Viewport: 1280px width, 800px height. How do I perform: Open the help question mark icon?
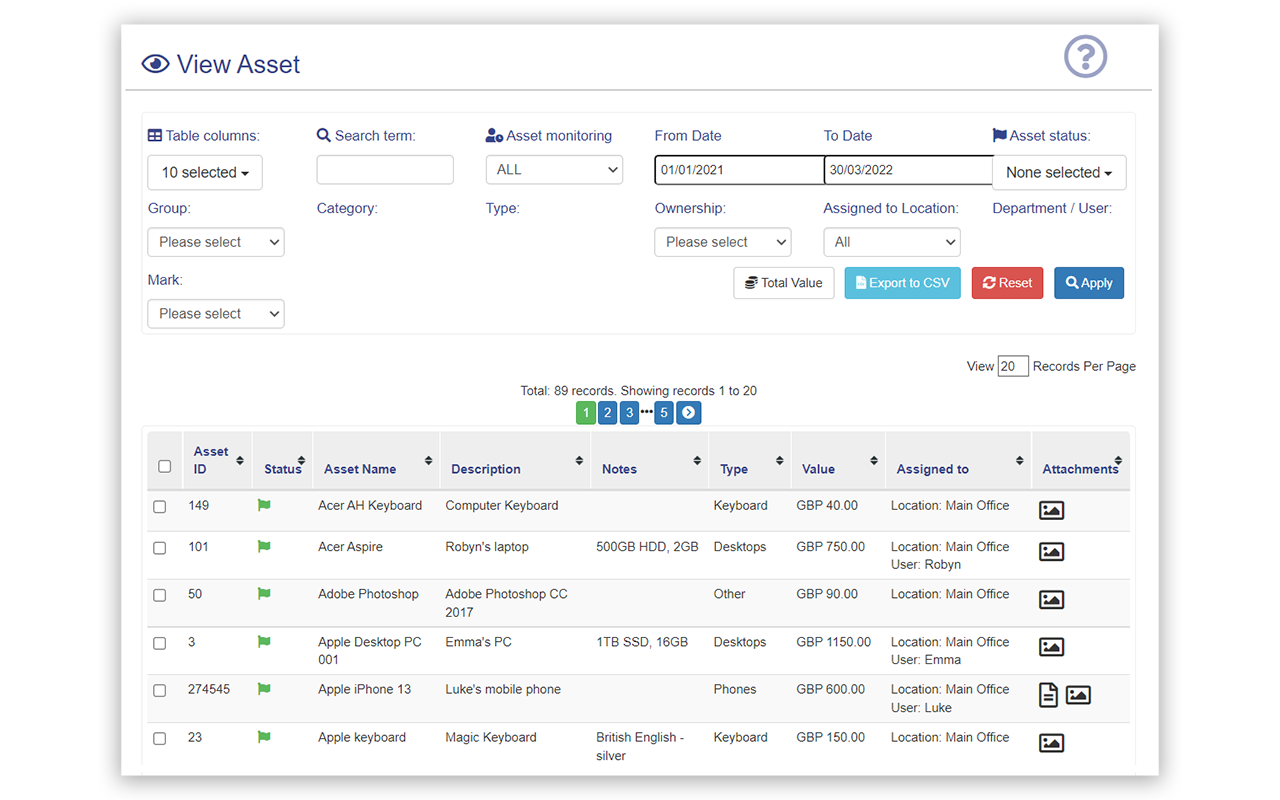[1085, 56]
